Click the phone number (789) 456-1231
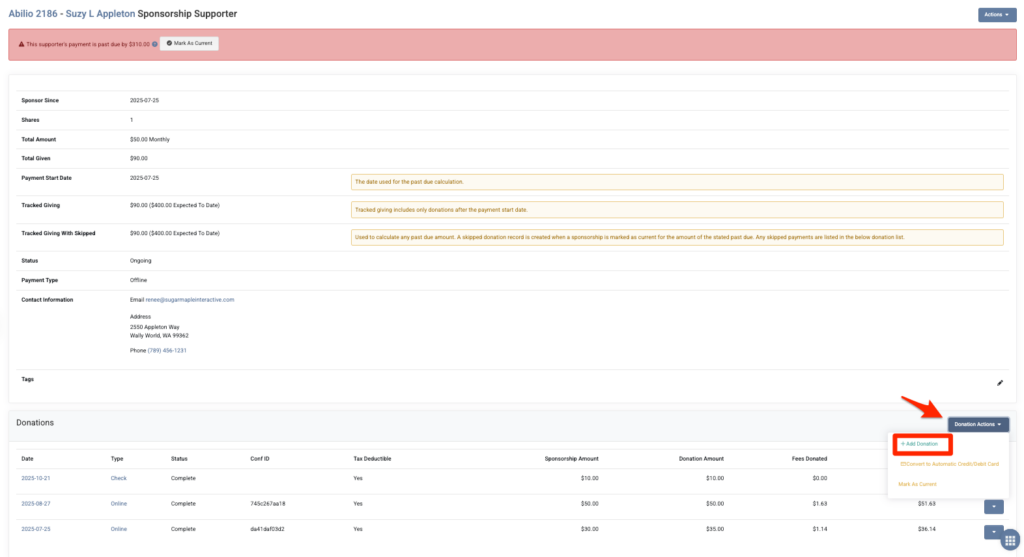 click(167, 350)
